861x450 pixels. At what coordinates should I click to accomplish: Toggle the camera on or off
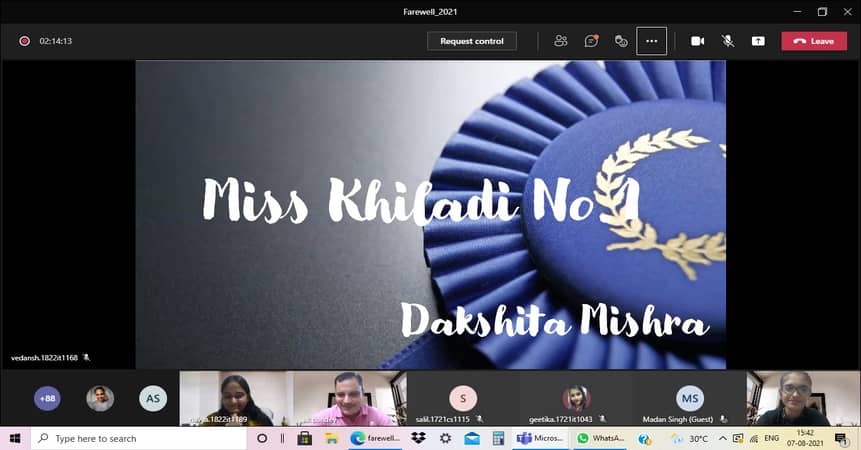pyautogui.click(x=697, y=41)
